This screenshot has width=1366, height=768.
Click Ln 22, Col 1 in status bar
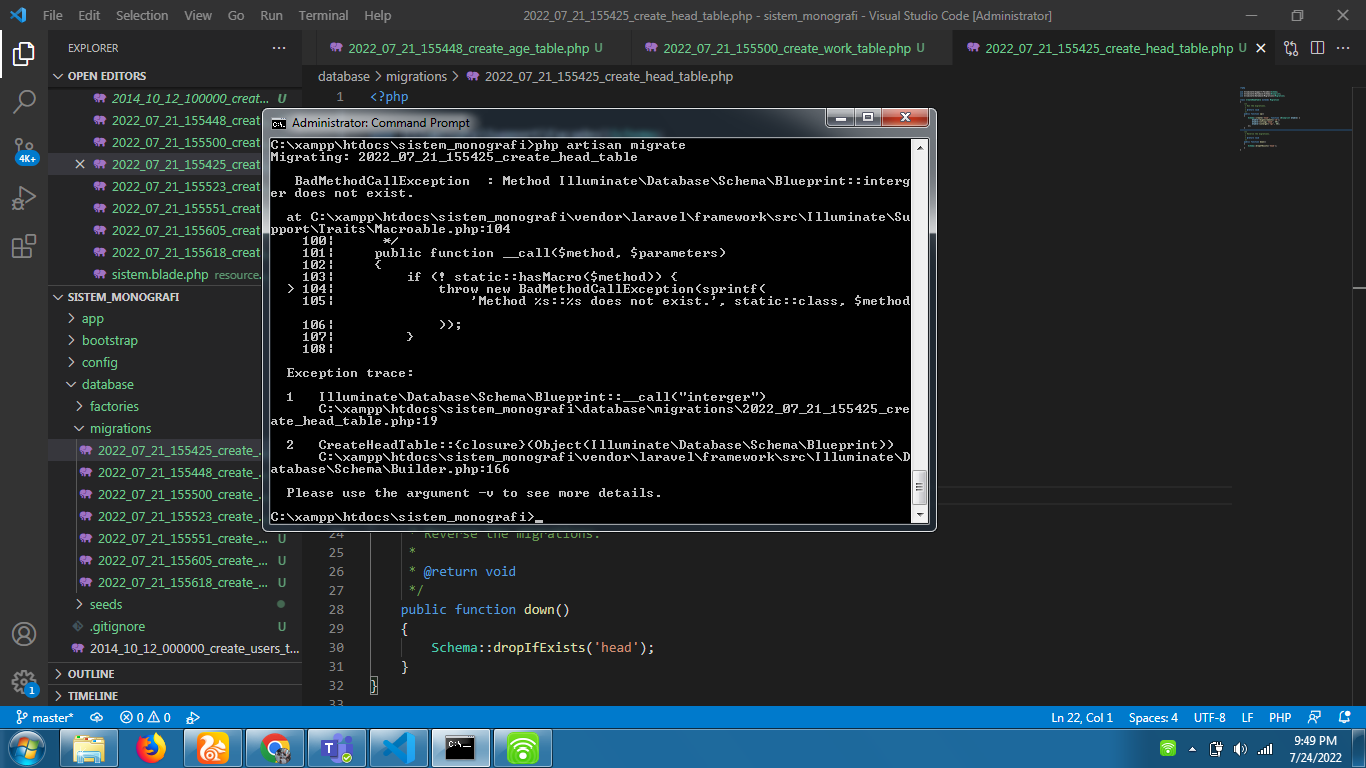click(1082, 717)
